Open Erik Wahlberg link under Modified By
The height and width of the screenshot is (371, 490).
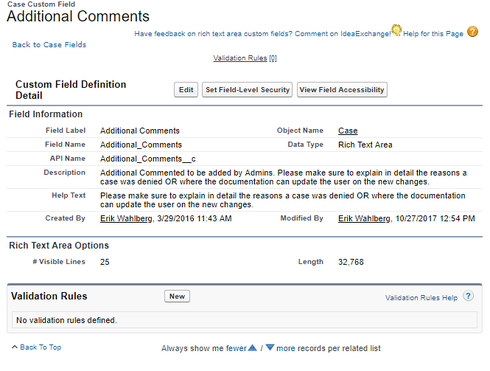click(x=364, y=218)
